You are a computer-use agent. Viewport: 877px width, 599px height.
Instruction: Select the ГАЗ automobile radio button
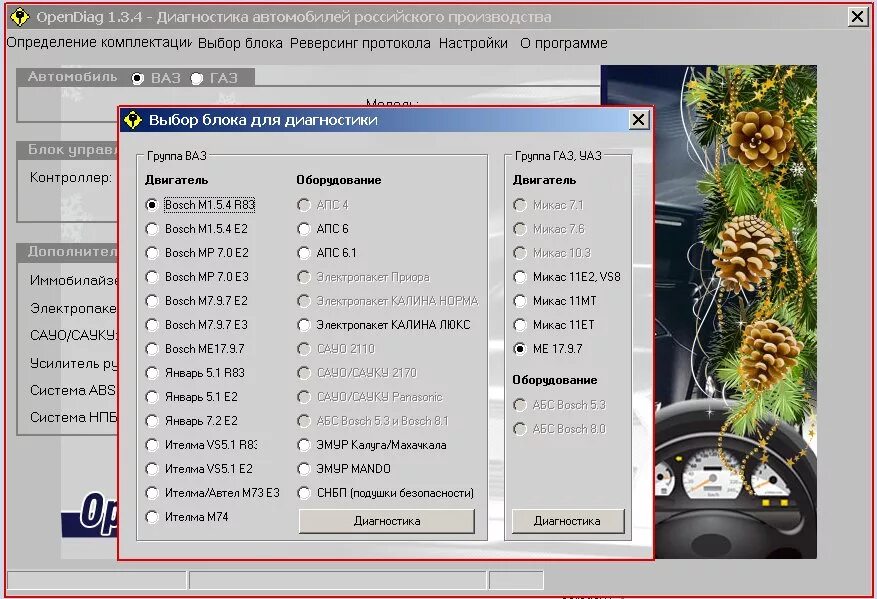197,78
